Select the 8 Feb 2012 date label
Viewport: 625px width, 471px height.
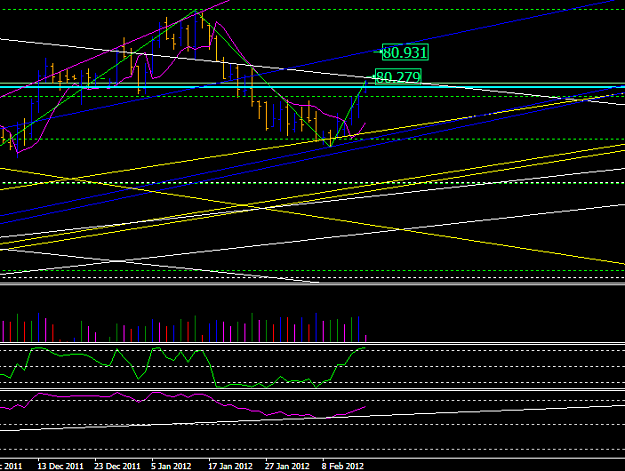coord(343,466)
